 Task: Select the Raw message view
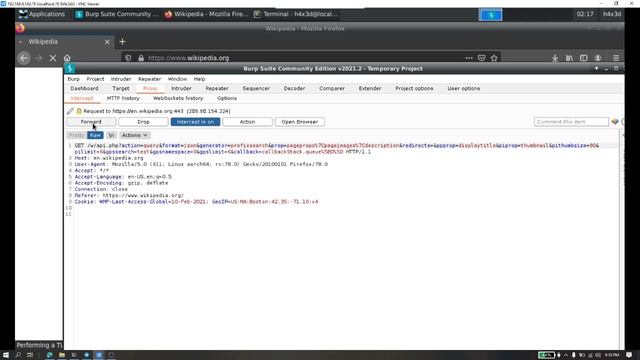[x=96, y=135]
